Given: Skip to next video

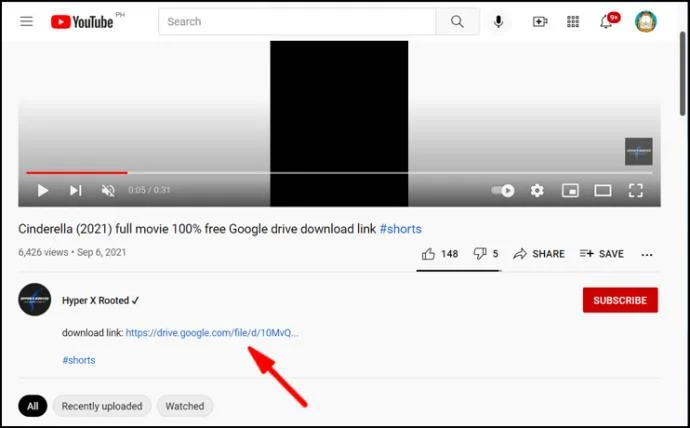Looking at the screenshot, I should tap(76, 190).
